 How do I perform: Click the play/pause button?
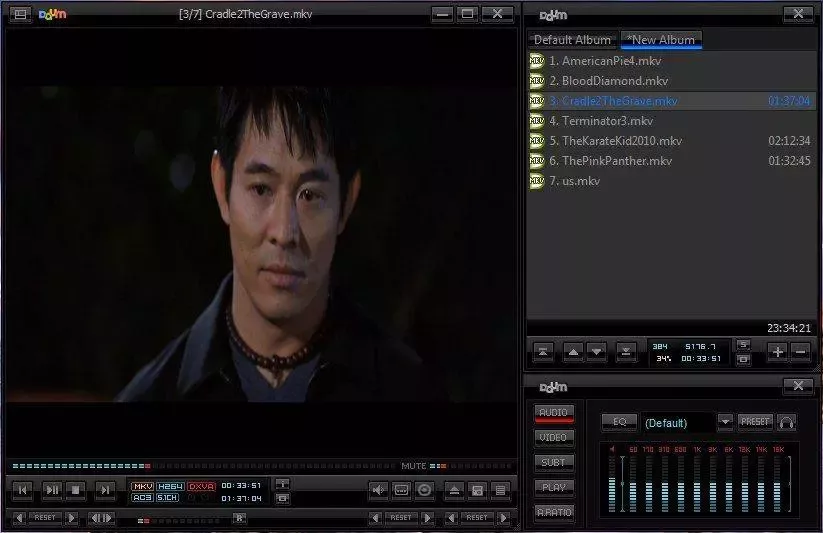point(51,490)
